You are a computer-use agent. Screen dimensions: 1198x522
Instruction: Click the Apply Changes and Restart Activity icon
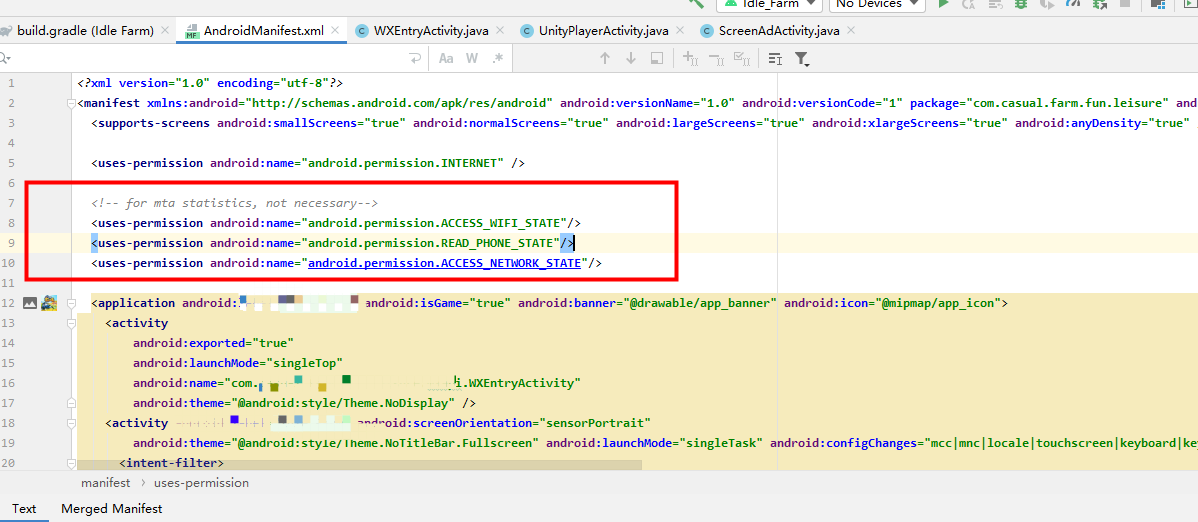pyautogui.click(x=970, y=4)
